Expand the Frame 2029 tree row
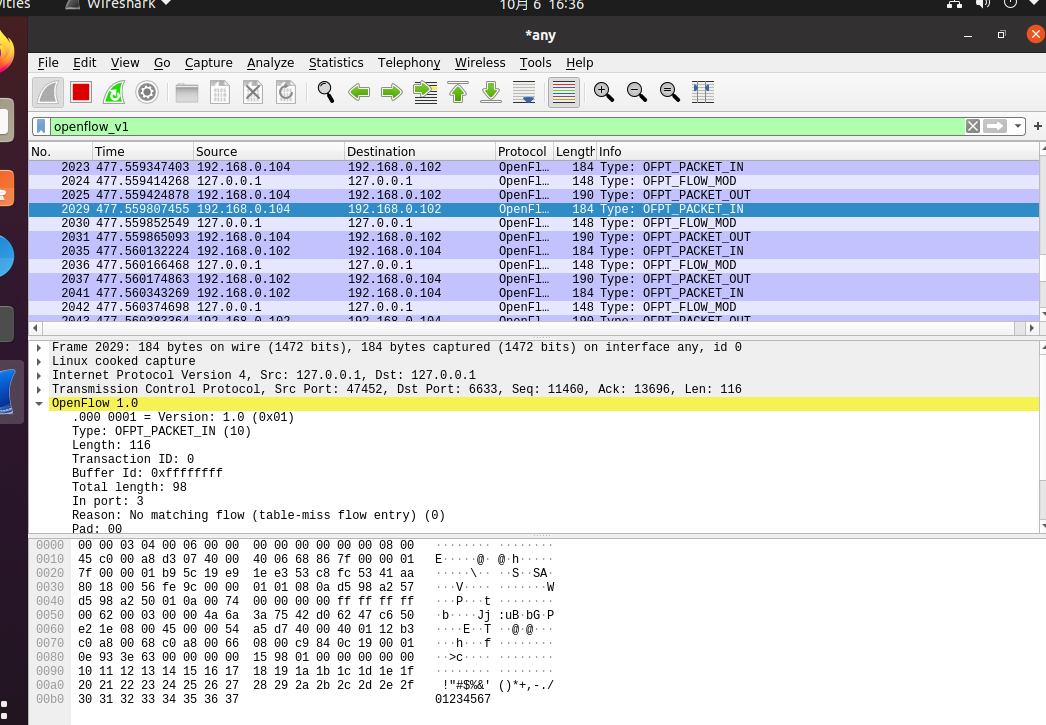 pos(39,347)
